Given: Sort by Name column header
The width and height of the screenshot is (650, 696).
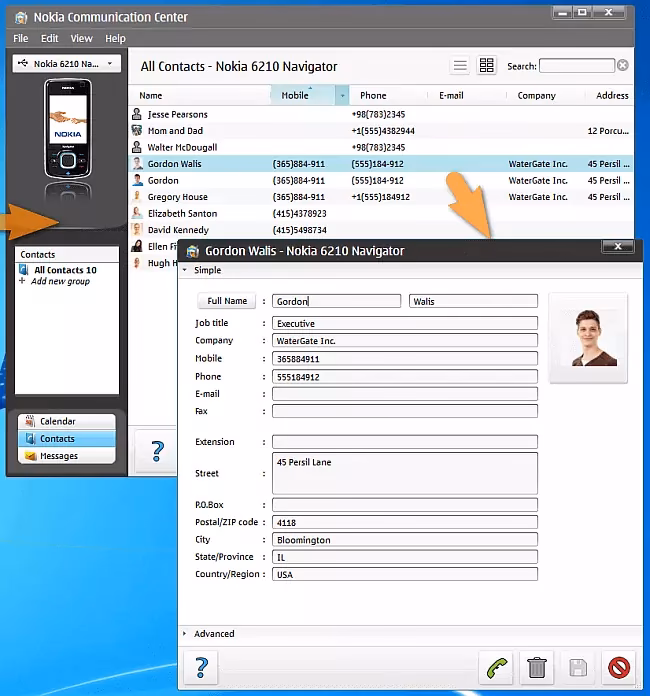Looking at the screenshot, I should [x=151, y=95].
